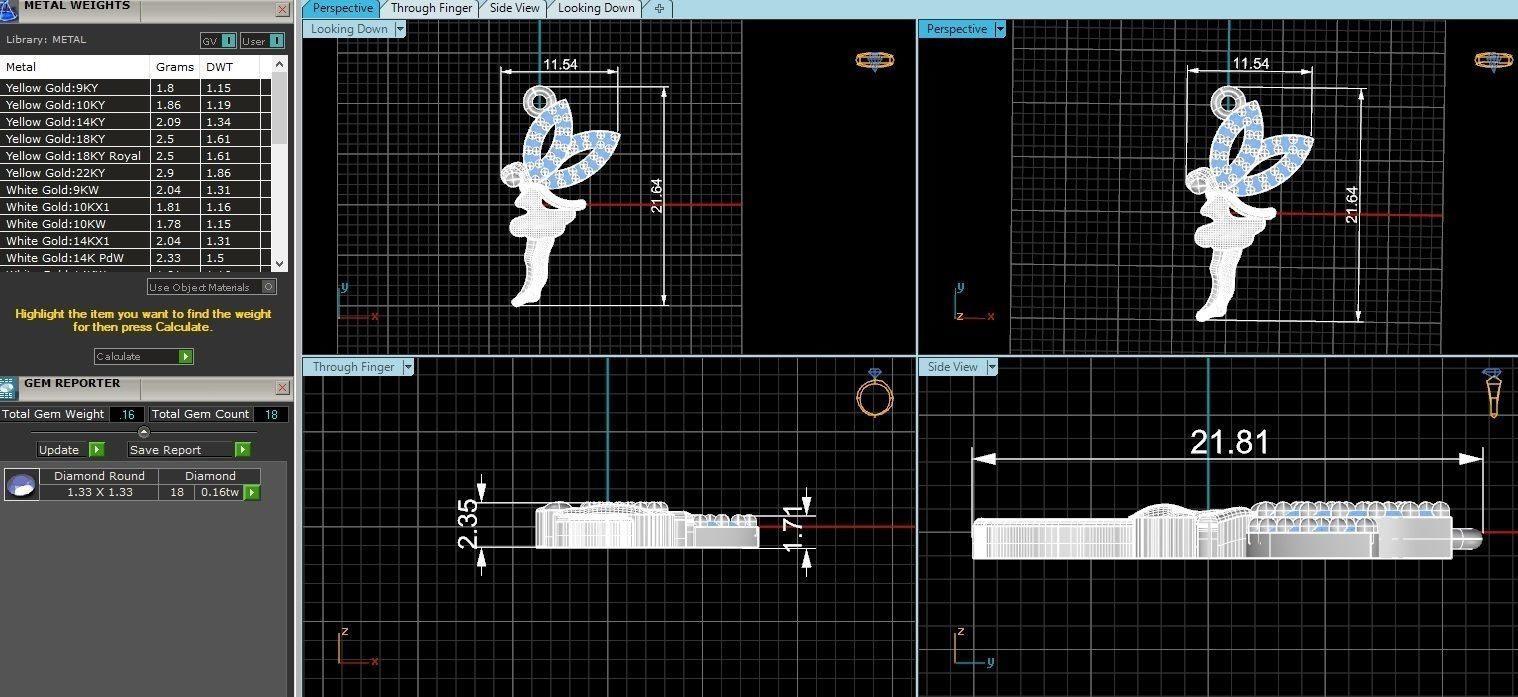Click 21.64 dimension in Perspective viewport
Image resolution: width=1518 pixels, height=697 pixels.
click(x=1352, y=204)
